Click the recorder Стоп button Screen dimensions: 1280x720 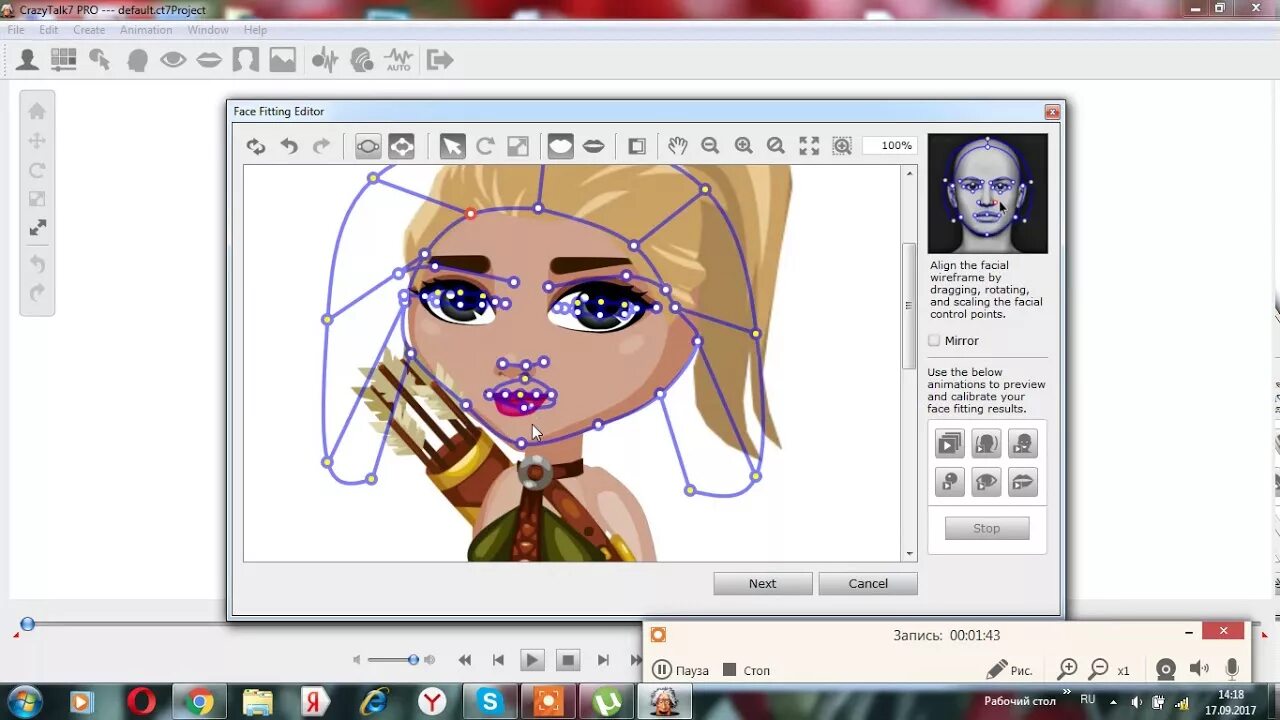[x=747, y=670]
